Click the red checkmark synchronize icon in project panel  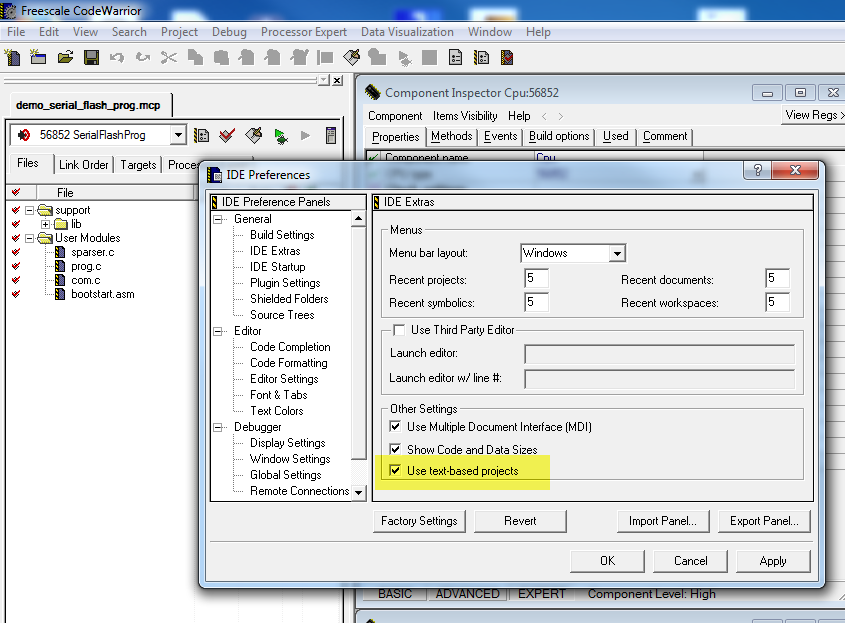(227, 135)
